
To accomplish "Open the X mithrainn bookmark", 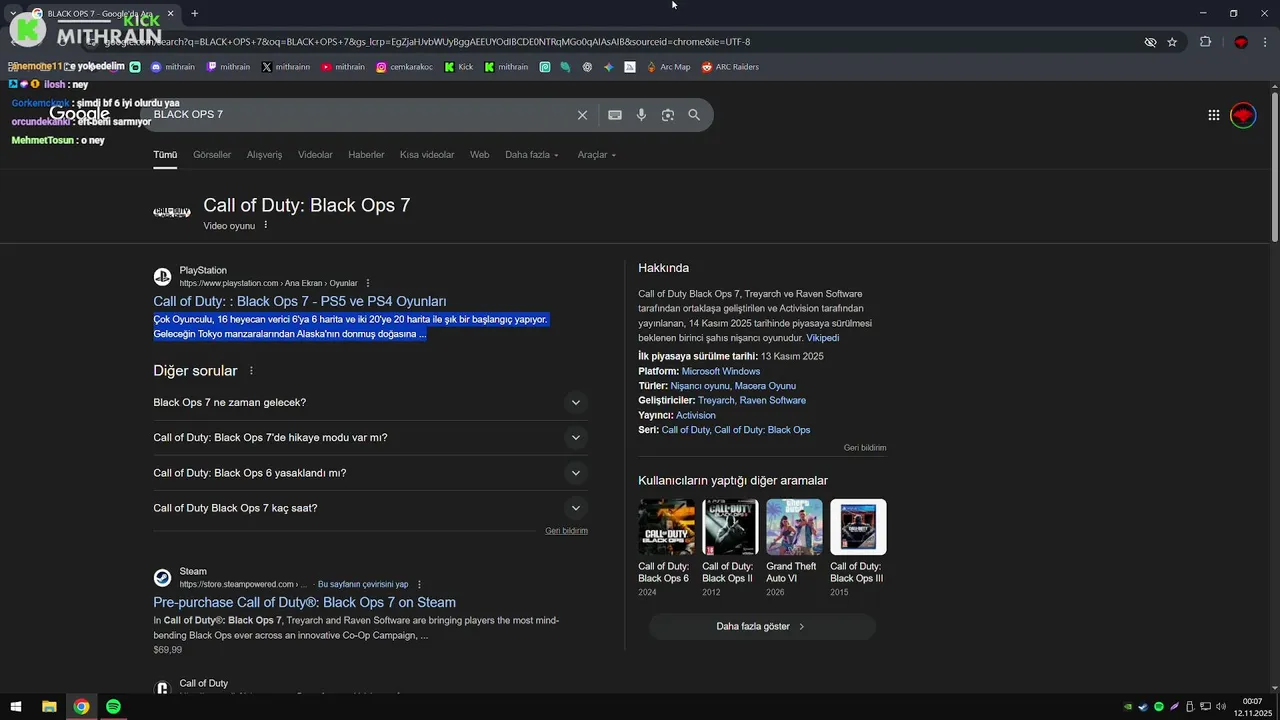I will (286, 67).
